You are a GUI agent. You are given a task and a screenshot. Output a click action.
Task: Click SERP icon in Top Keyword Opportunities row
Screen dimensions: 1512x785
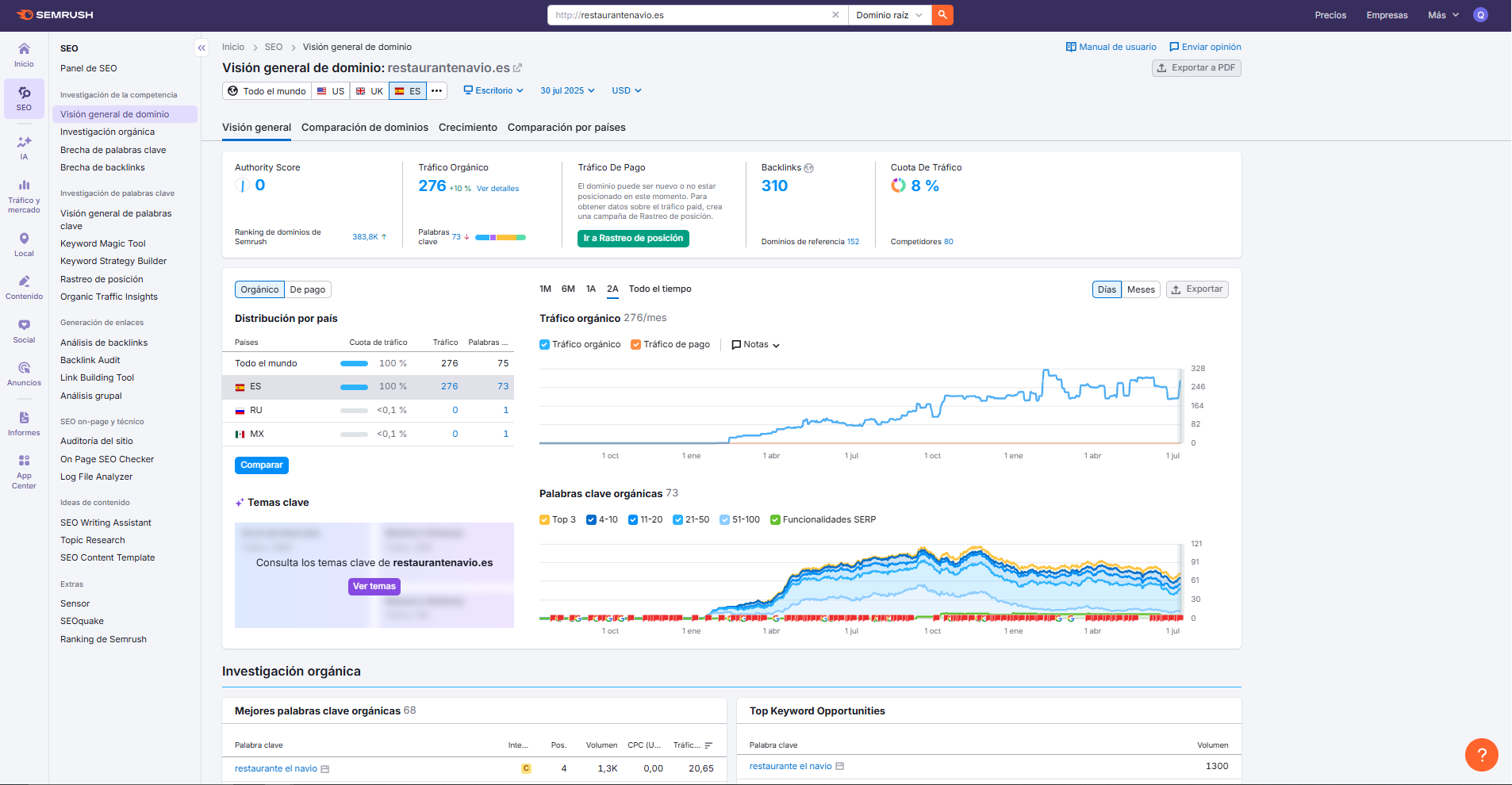840,766
